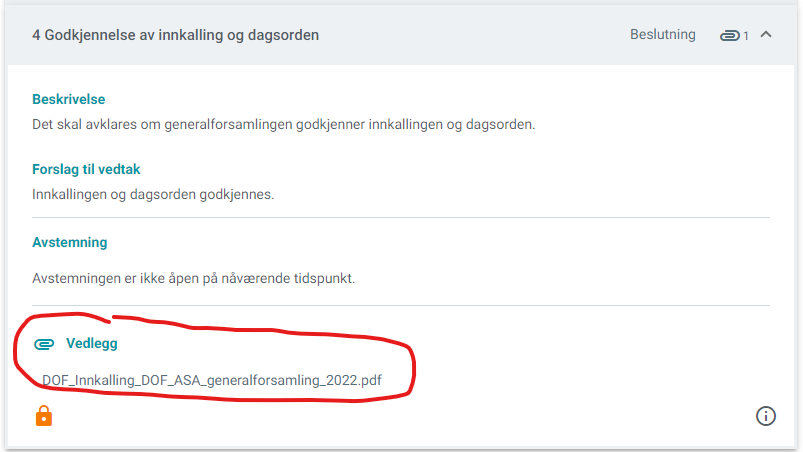
Task: Click the Forslag til vedtak heading
Action: click(86, 169)
